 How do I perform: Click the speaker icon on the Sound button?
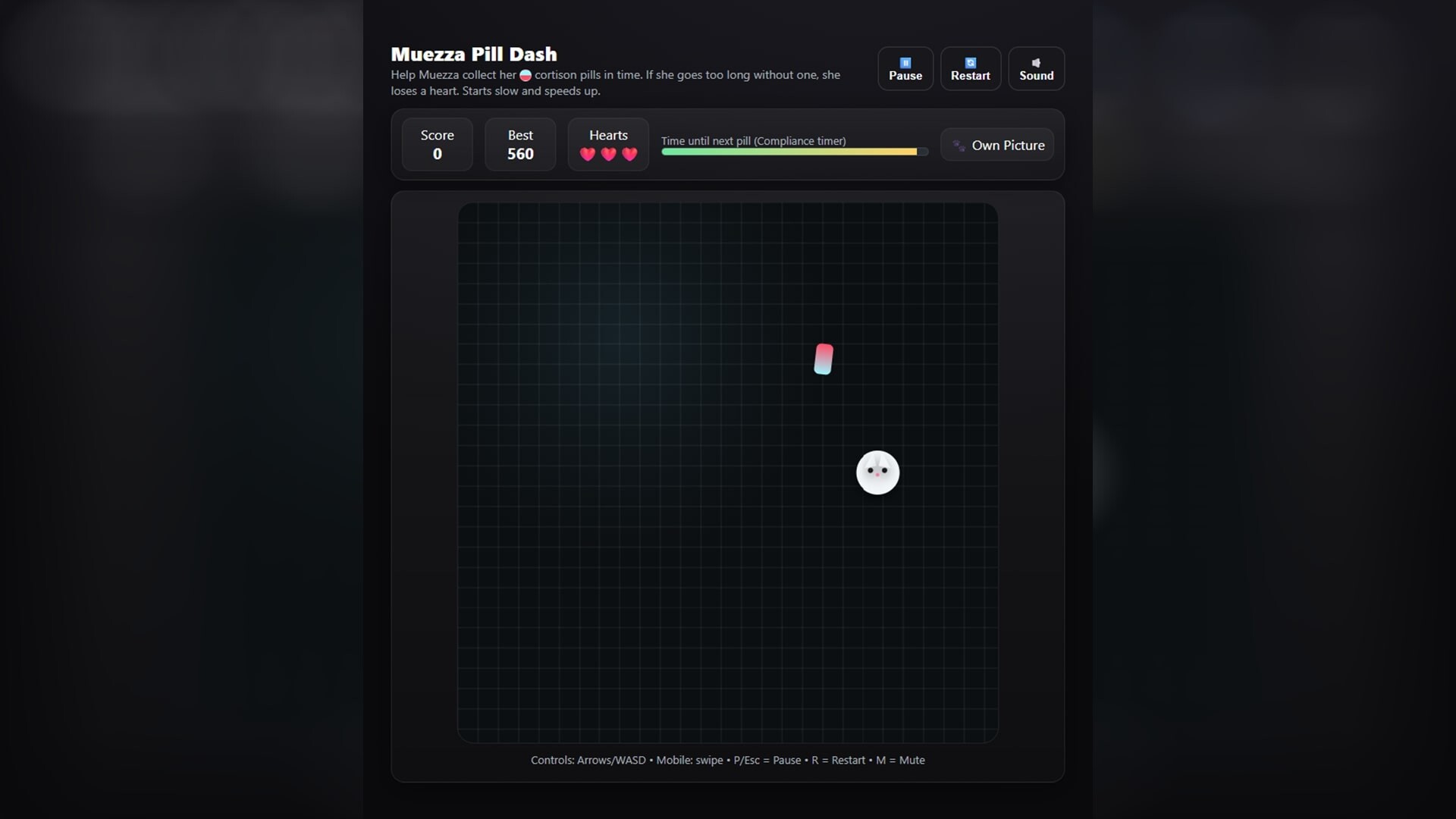(1036, 63)
